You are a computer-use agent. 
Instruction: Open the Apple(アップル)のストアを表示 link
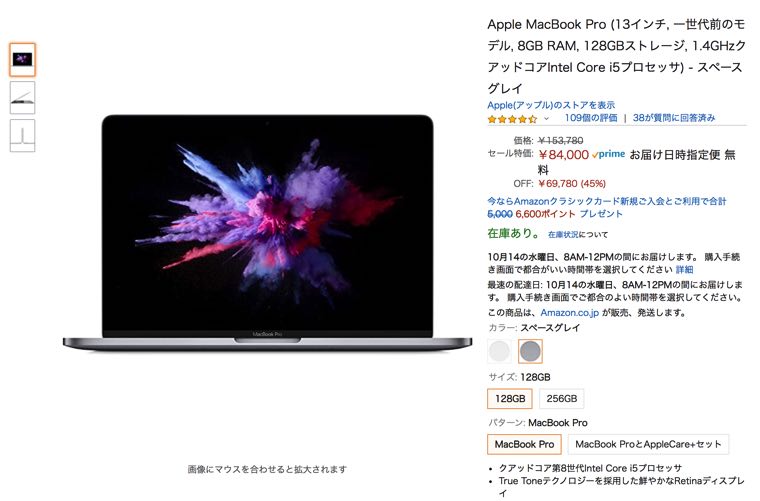point(551,105)
